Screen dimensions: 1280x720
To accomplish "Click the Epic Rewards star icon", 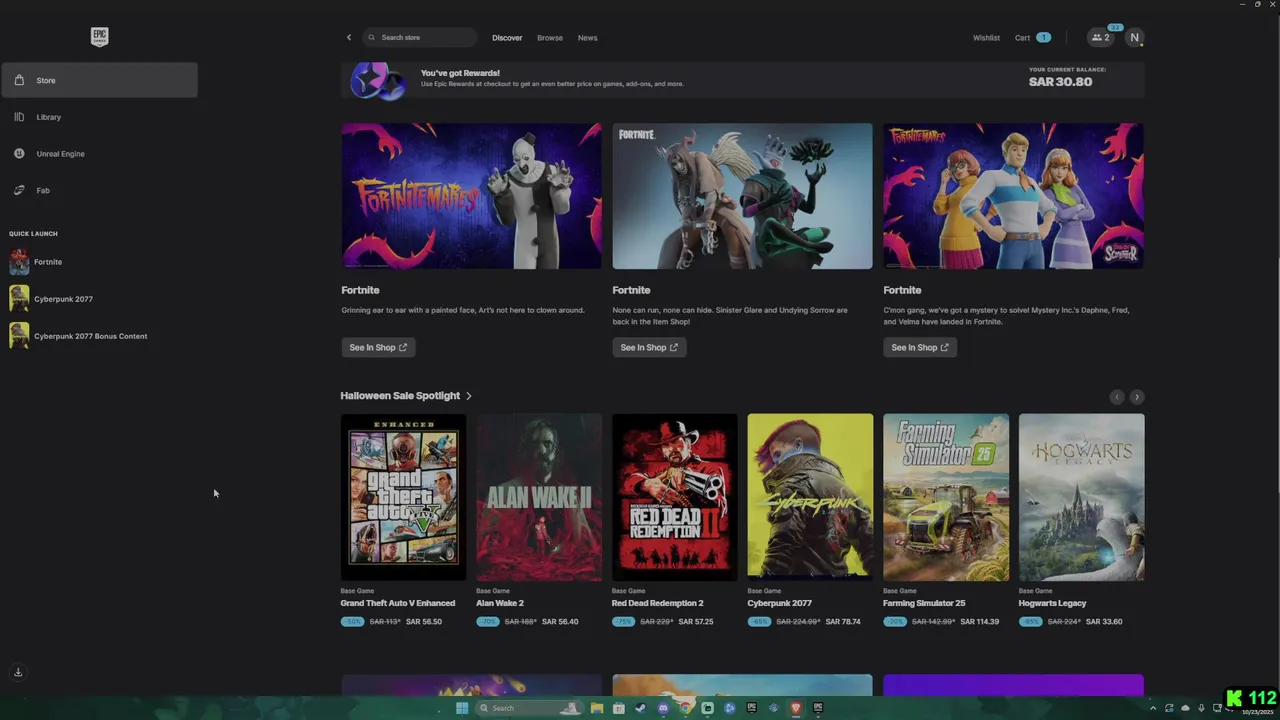I will click(378, 80).
